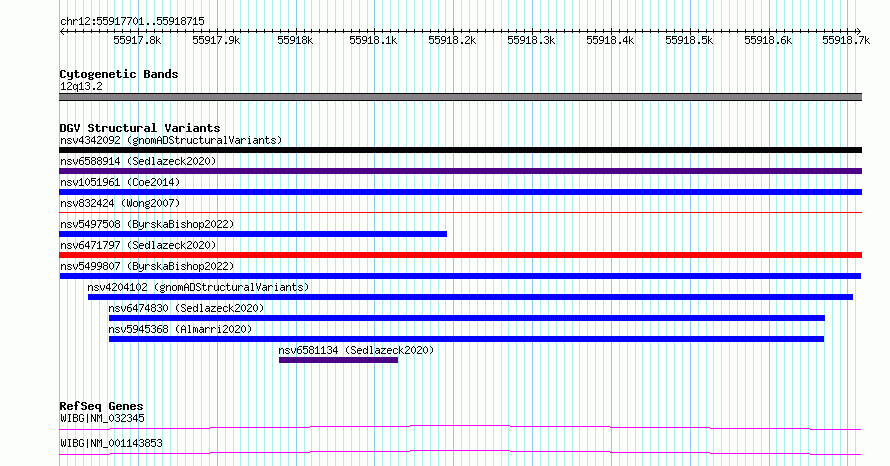Click the 12q13.2 band label
Screen dimensions: 890x466
[81, 86]
